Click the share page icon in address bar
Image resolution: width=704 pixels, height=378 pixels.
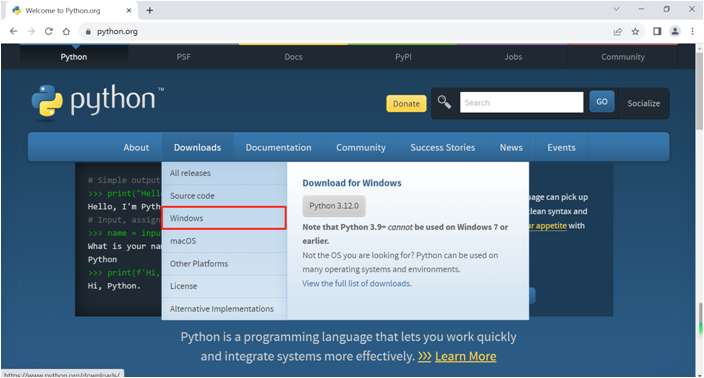(618, 31)
